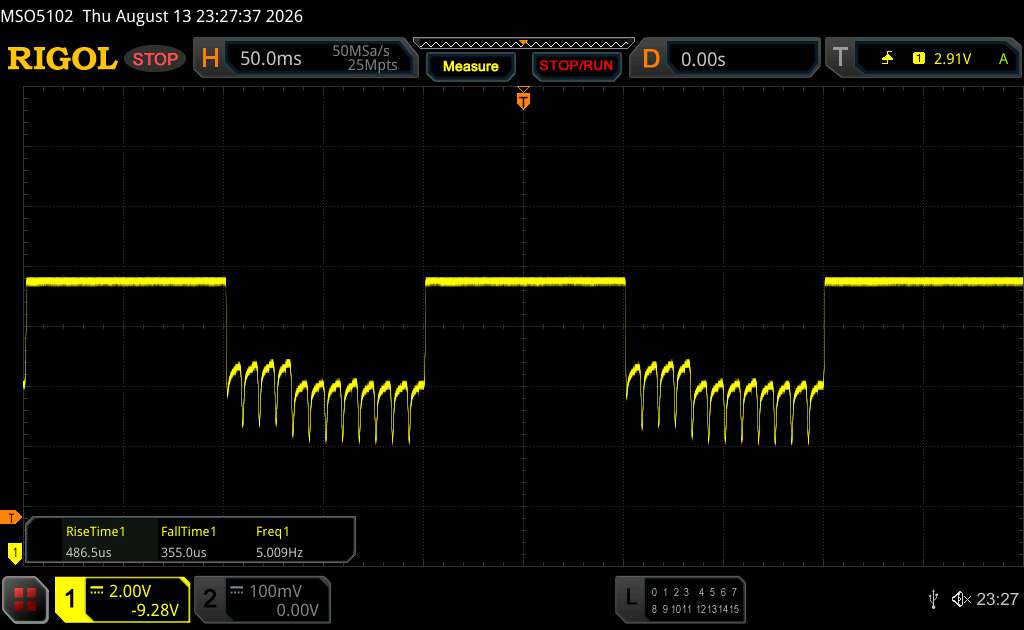Select channel 1 offset -9.28V value

(155, 610)
